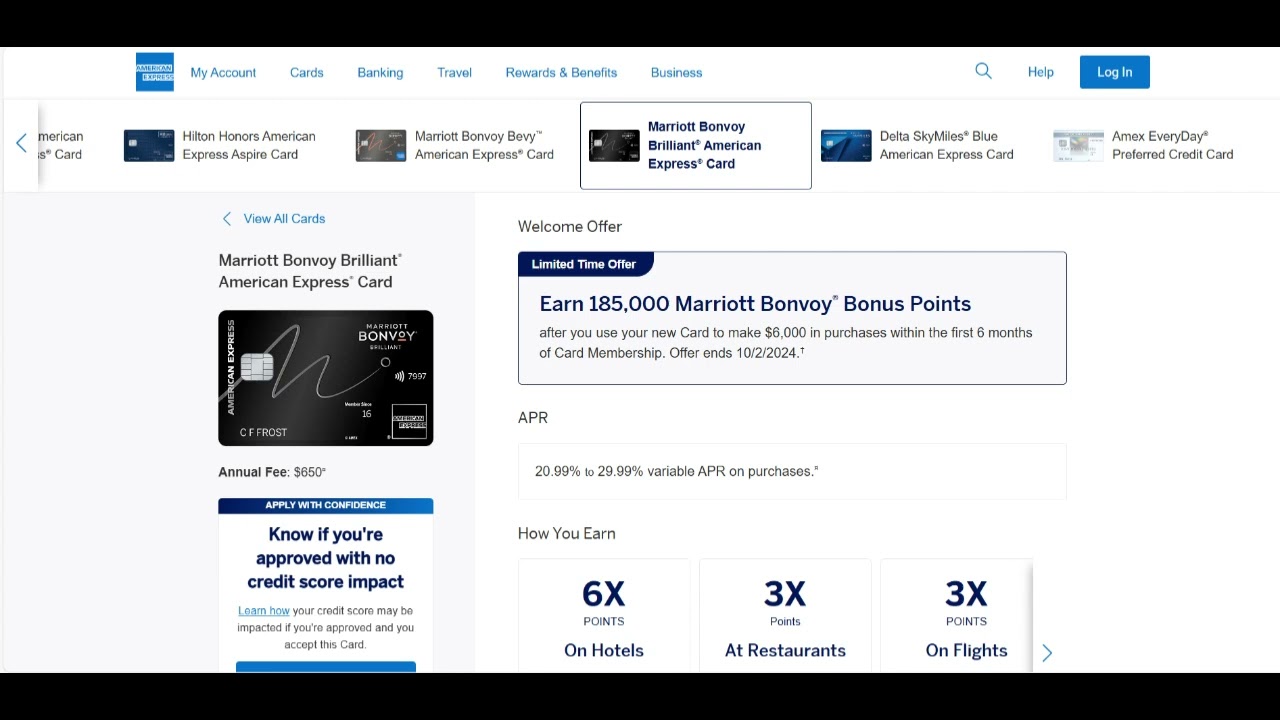Click Know if you're approved heading
Viewport: 1280px width, 720px height.
326,558
